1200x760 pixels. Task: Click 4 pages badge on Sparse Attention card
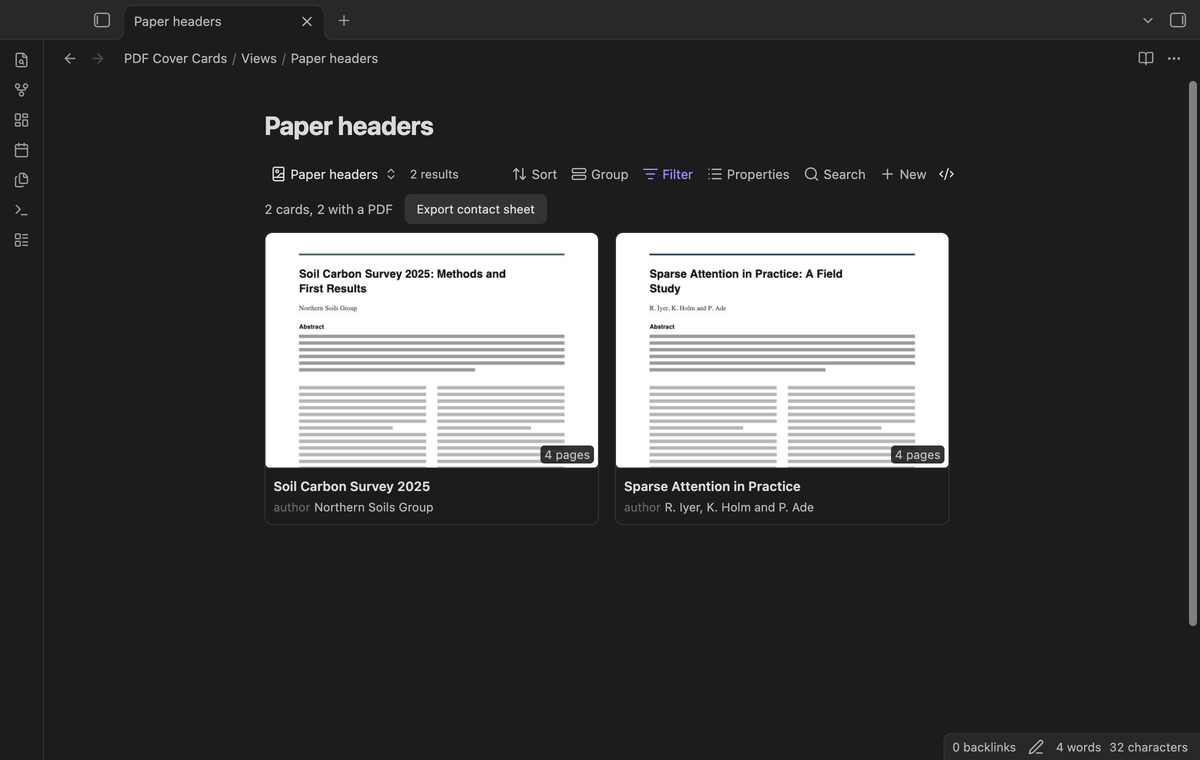(918, 455)
